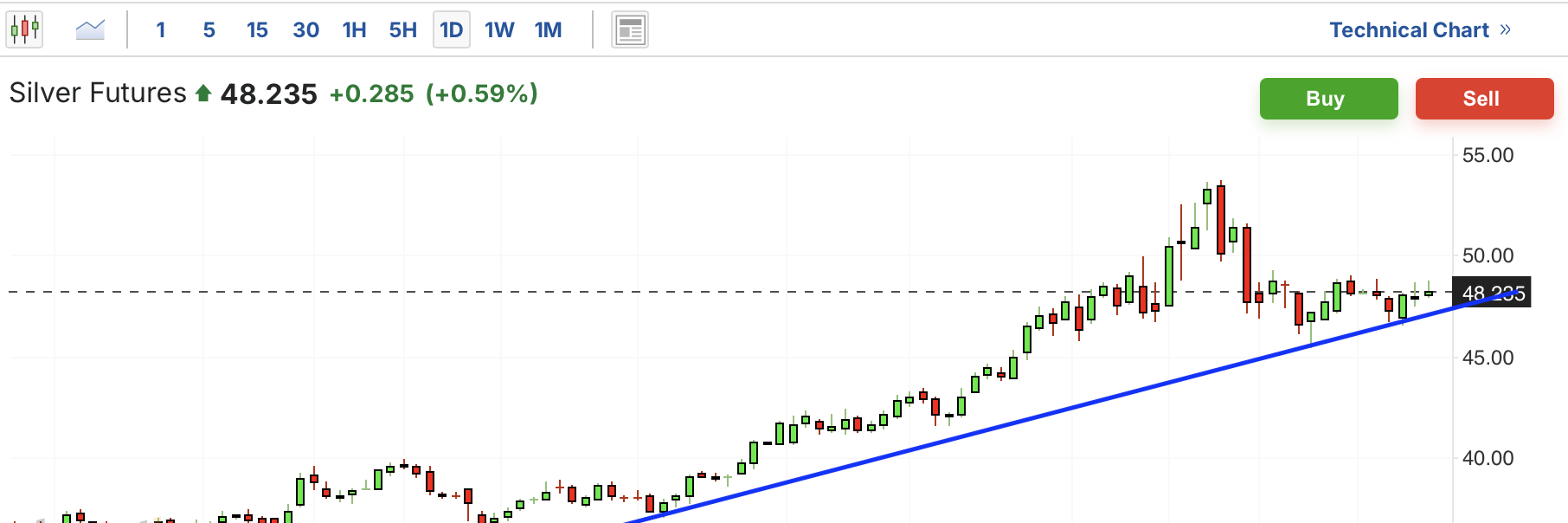Click the current price tag on axis

1493,293
